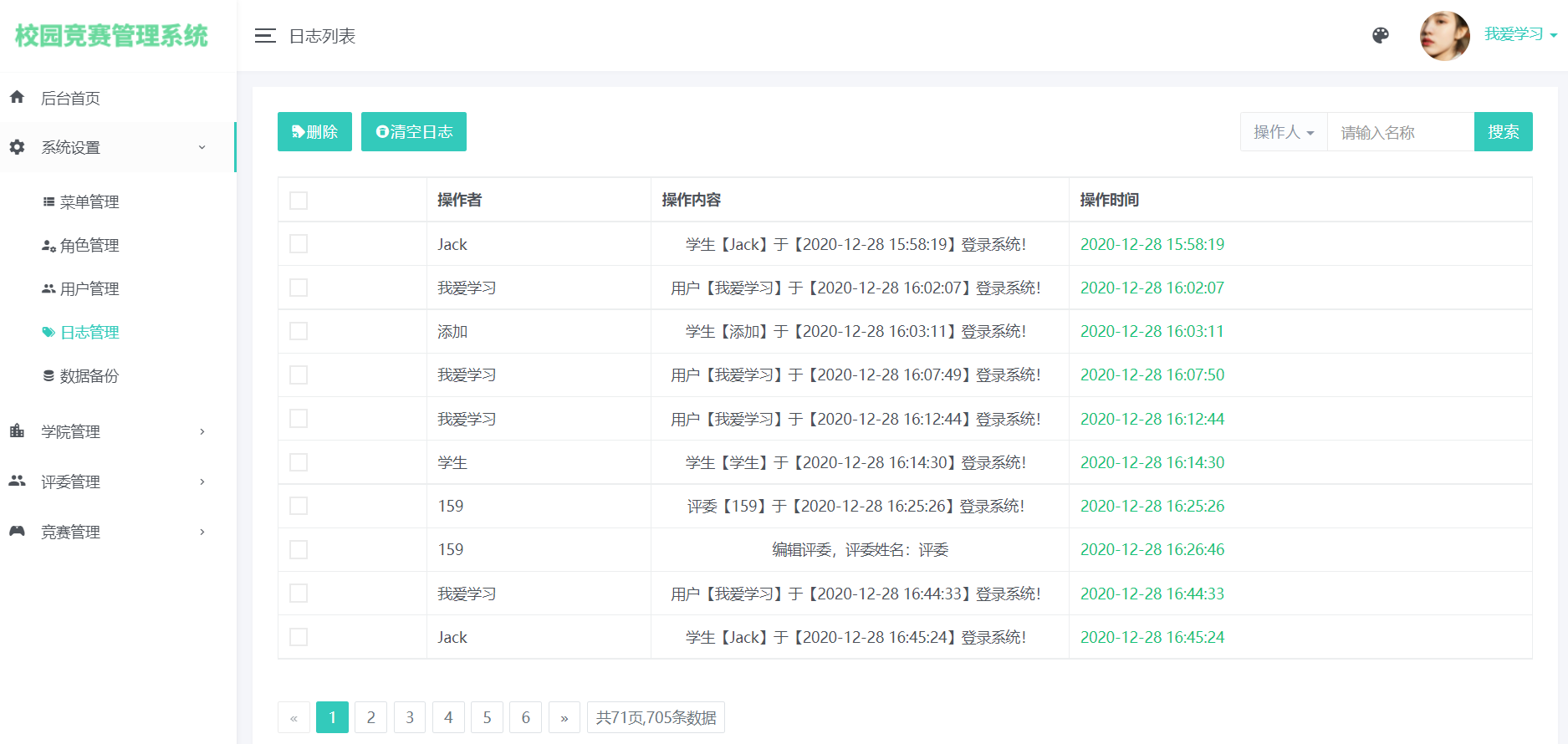
Task: Click the 操作内容 column header
Action: coord(691,200)
